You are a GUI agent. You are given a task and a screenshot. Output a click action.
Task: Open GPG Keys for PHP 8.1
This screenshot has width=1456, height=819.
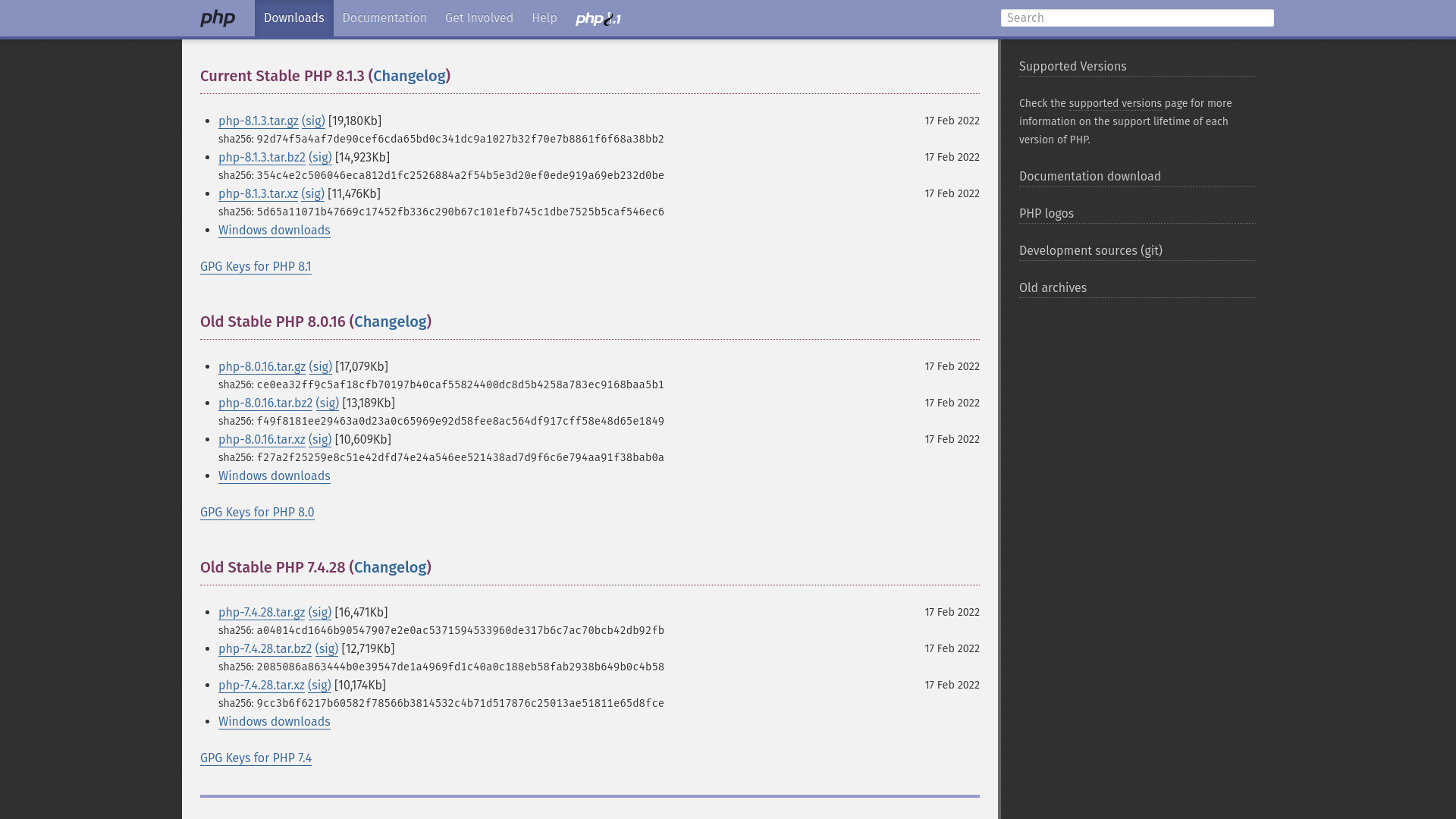click(x=256, y=267)
